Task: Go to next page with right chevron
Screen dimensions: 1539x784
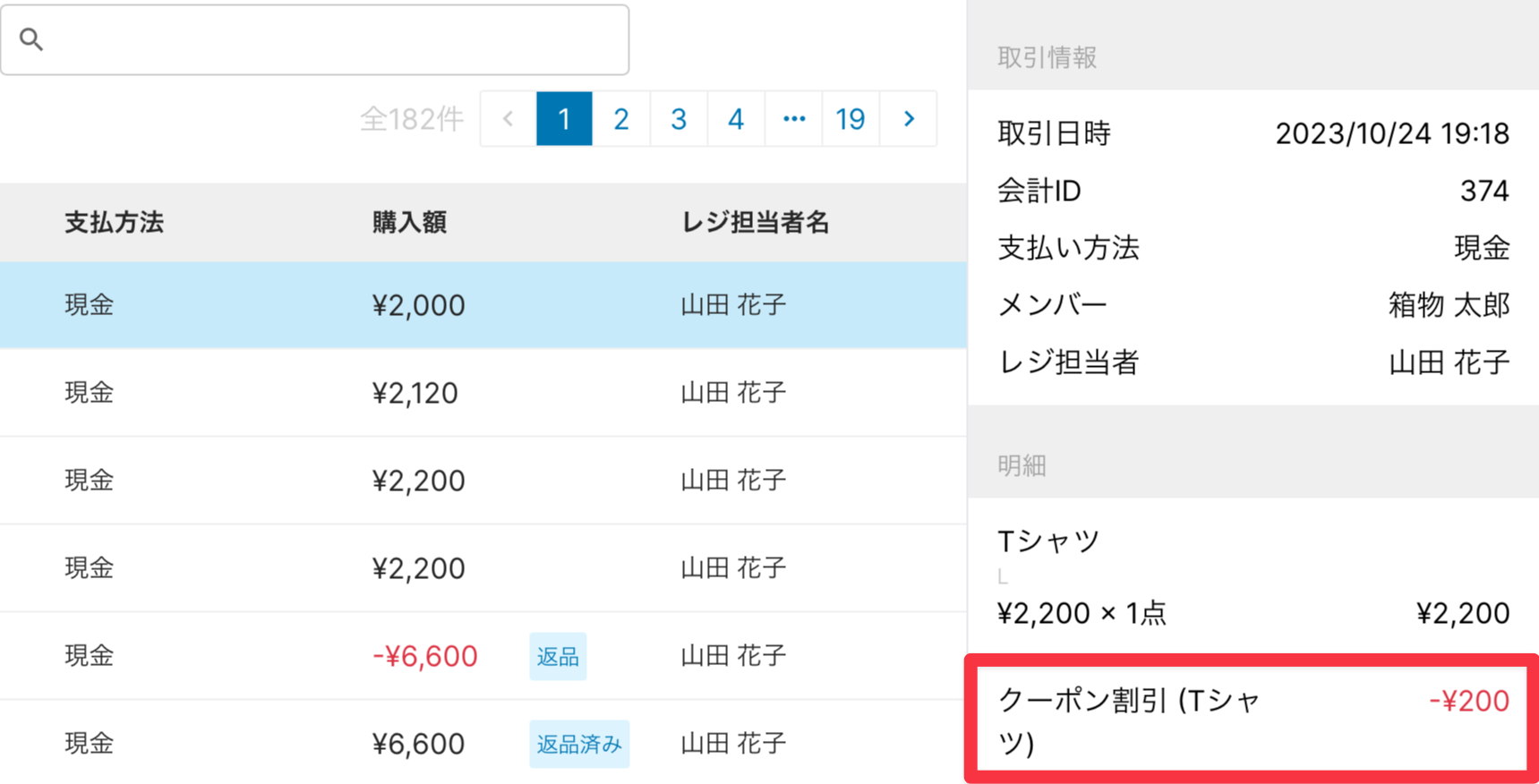Action: point(909,118)
